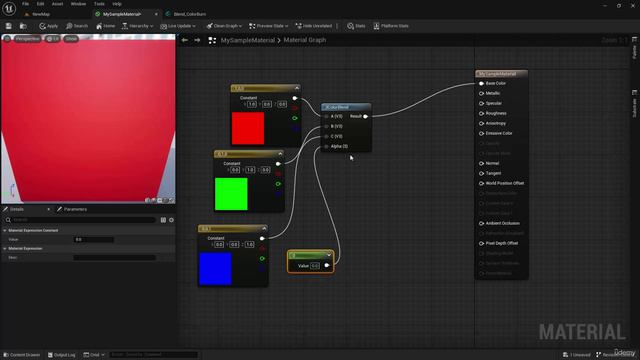Click the Platform Stats toolbar icon

pos(391,26)
